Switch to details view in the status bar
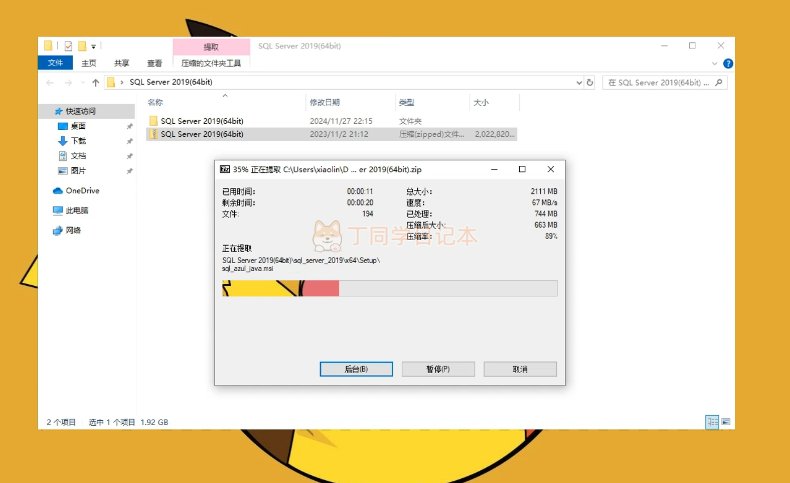790x483 pixels. (712, 422)
